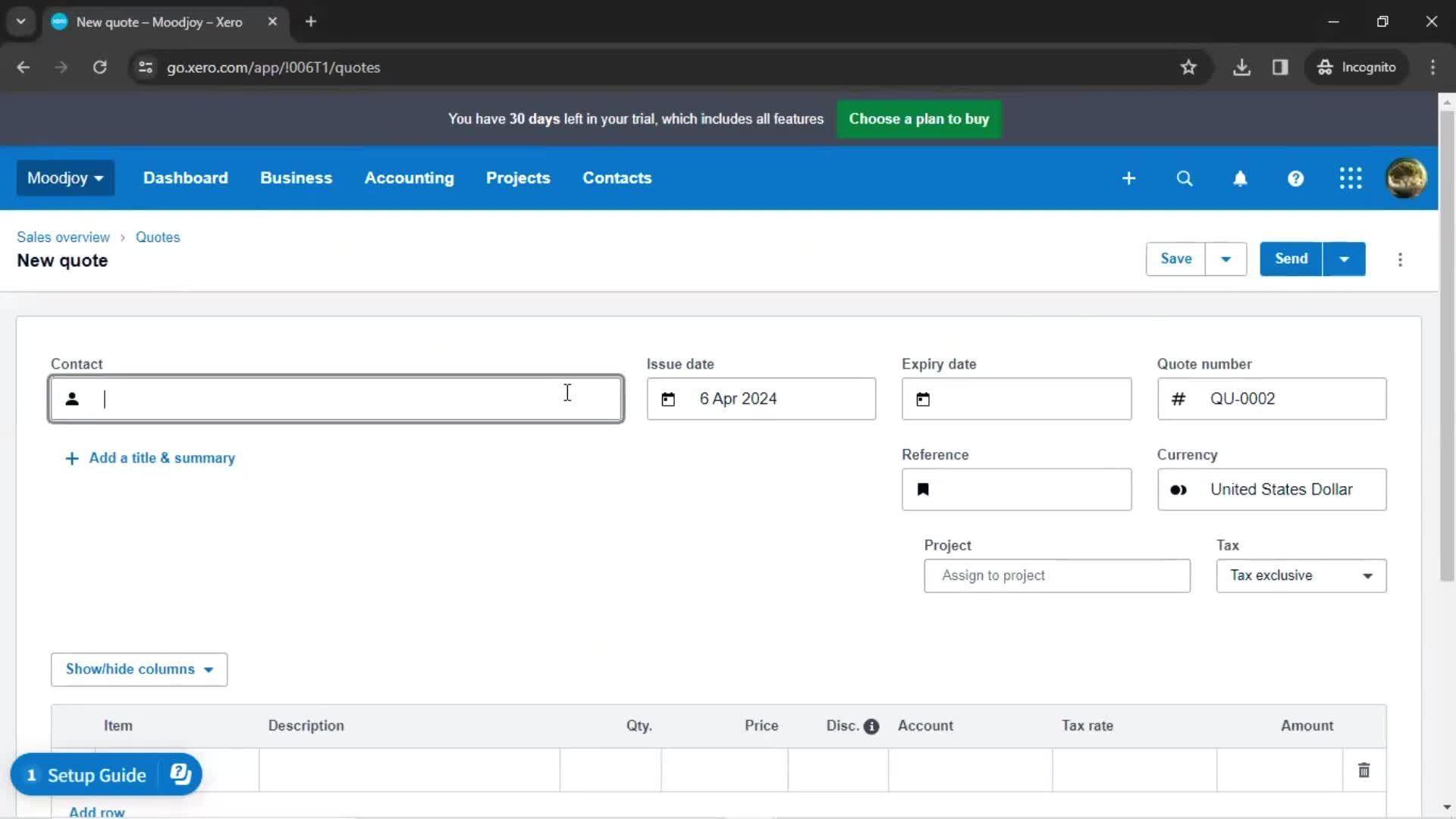Open the Tax exclusive dropdown
Viewport: 1456px width, 819px height.
tap(1301, 576)
